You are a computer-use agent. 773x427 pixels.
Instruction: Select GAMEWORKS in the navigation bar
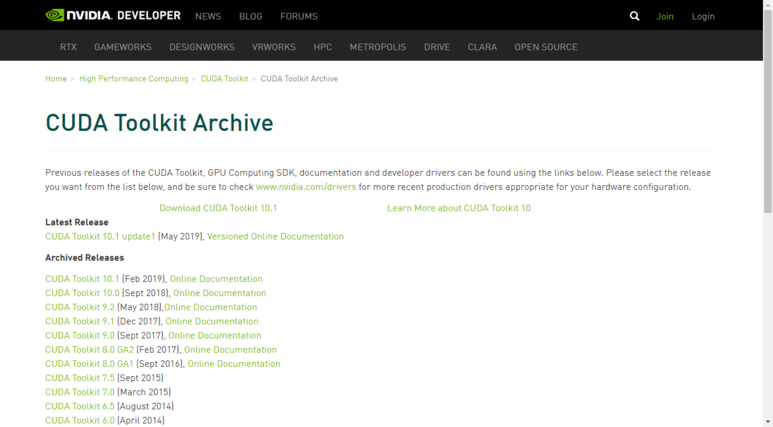(123, 47)
